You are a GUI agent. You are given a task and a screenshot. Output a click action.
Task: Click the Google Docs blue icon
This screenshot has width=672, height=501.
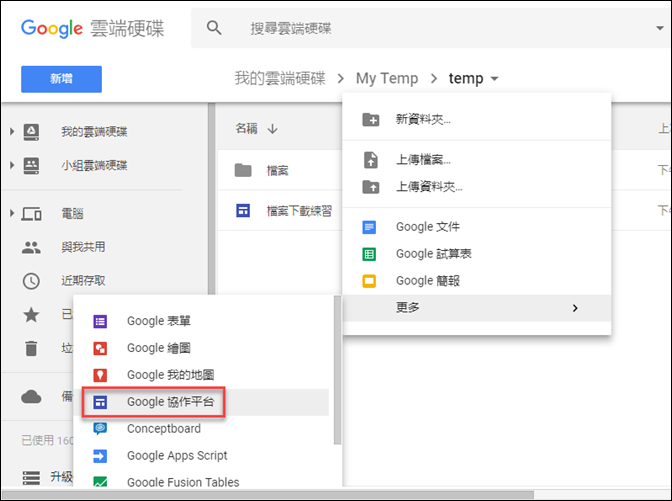tap(369, 227)
